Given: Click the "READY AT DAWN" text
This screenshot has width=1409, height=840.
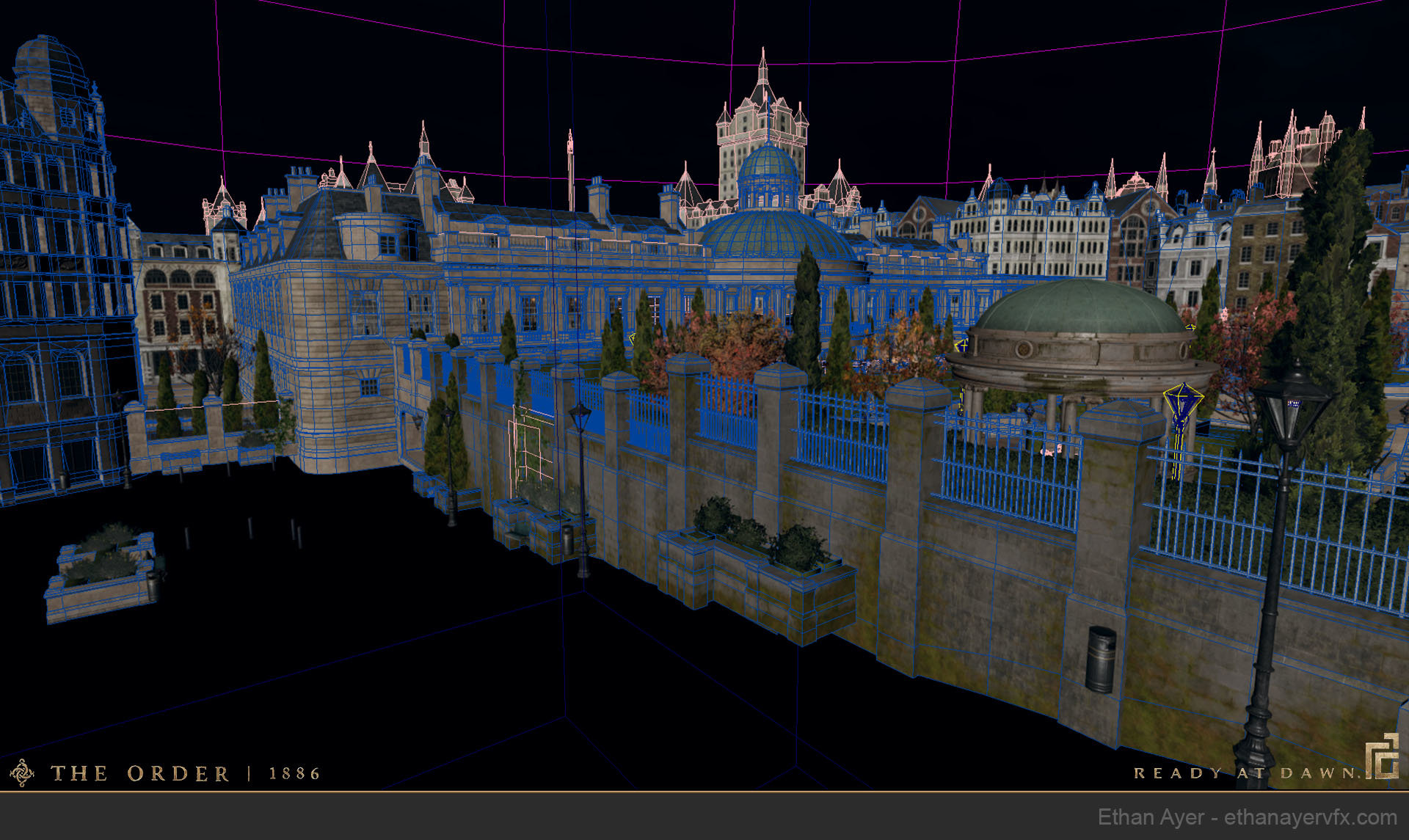Looking at the screenshot, I should coord(1246,773).
